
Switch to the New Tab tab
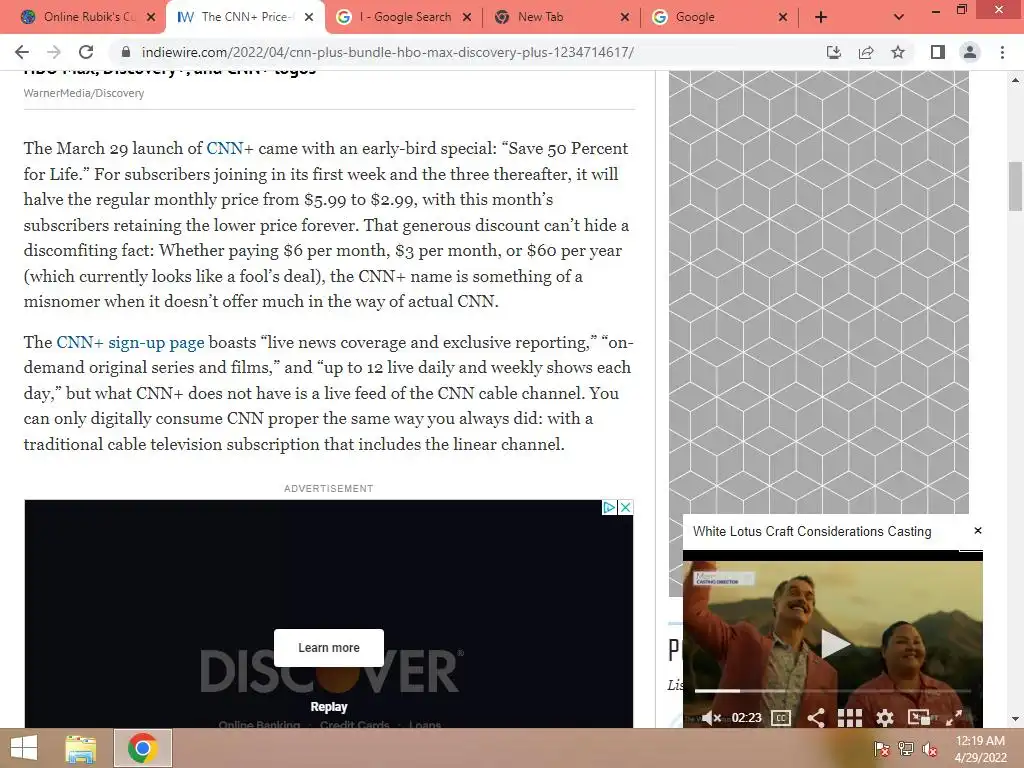pos(562,17)
